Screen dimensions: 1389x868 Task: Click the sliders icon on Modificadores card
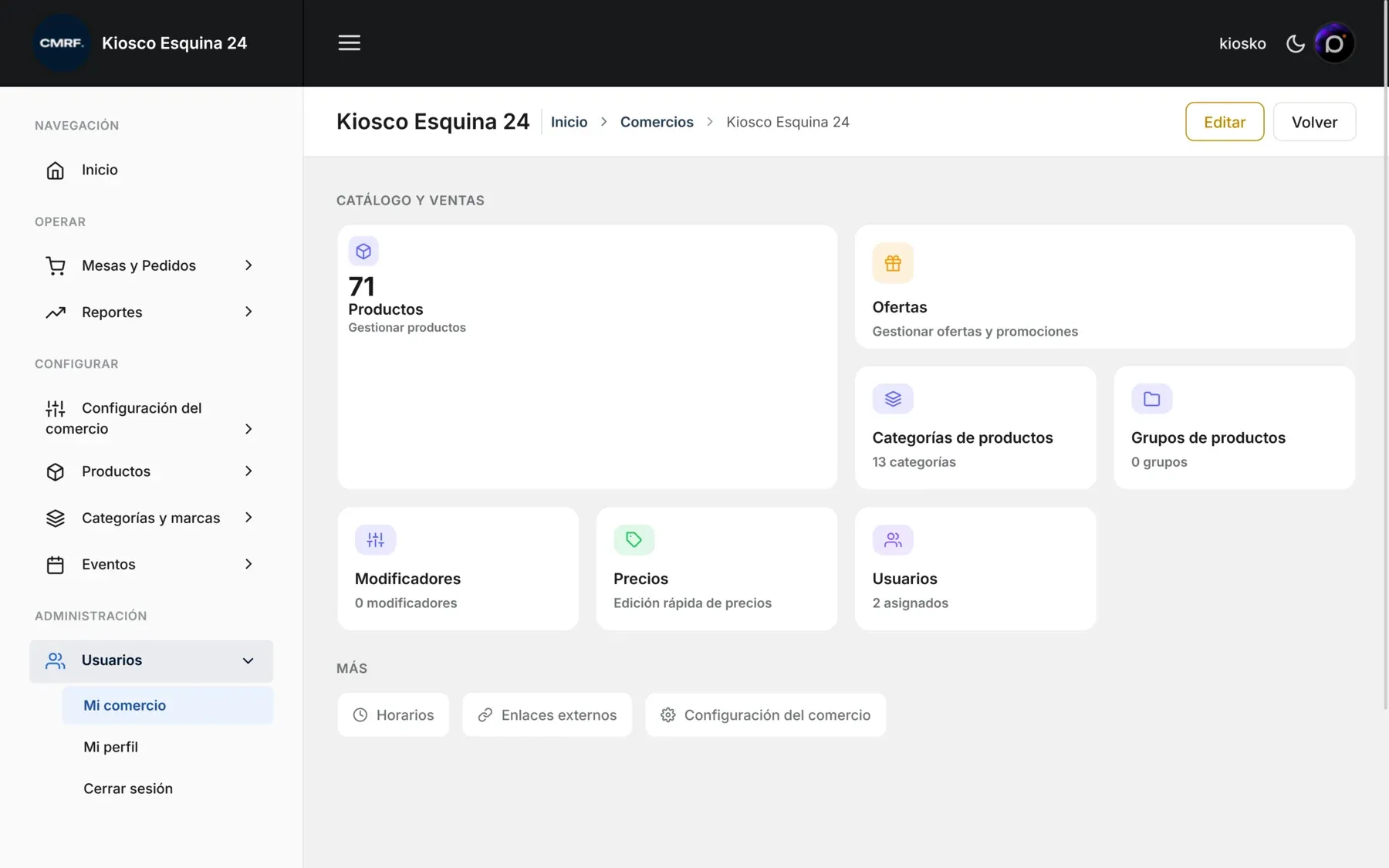click(x=376, y=540)
